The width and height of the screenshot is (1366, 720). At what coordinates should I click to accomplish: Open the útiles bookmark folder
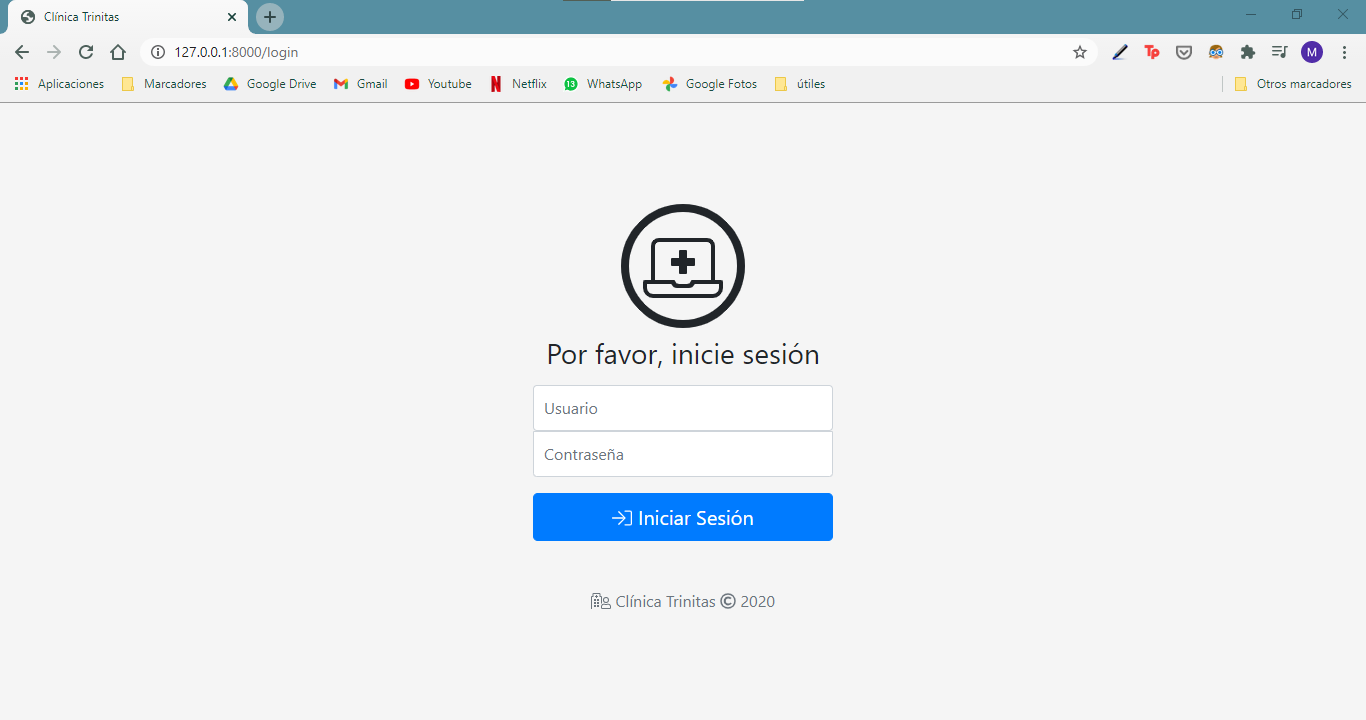pos(800,84)
